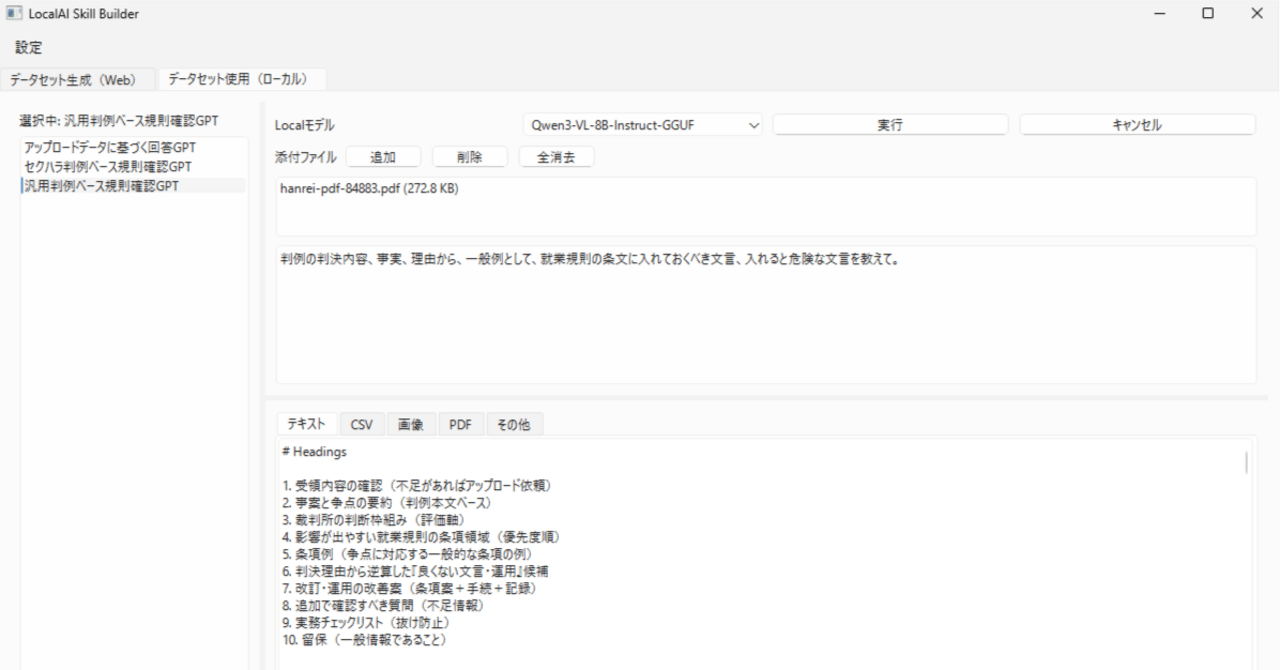The image size is (1280, 670).
Task: Open the 設定 menu
Action: pyautogui.click(x=28, y=47)
